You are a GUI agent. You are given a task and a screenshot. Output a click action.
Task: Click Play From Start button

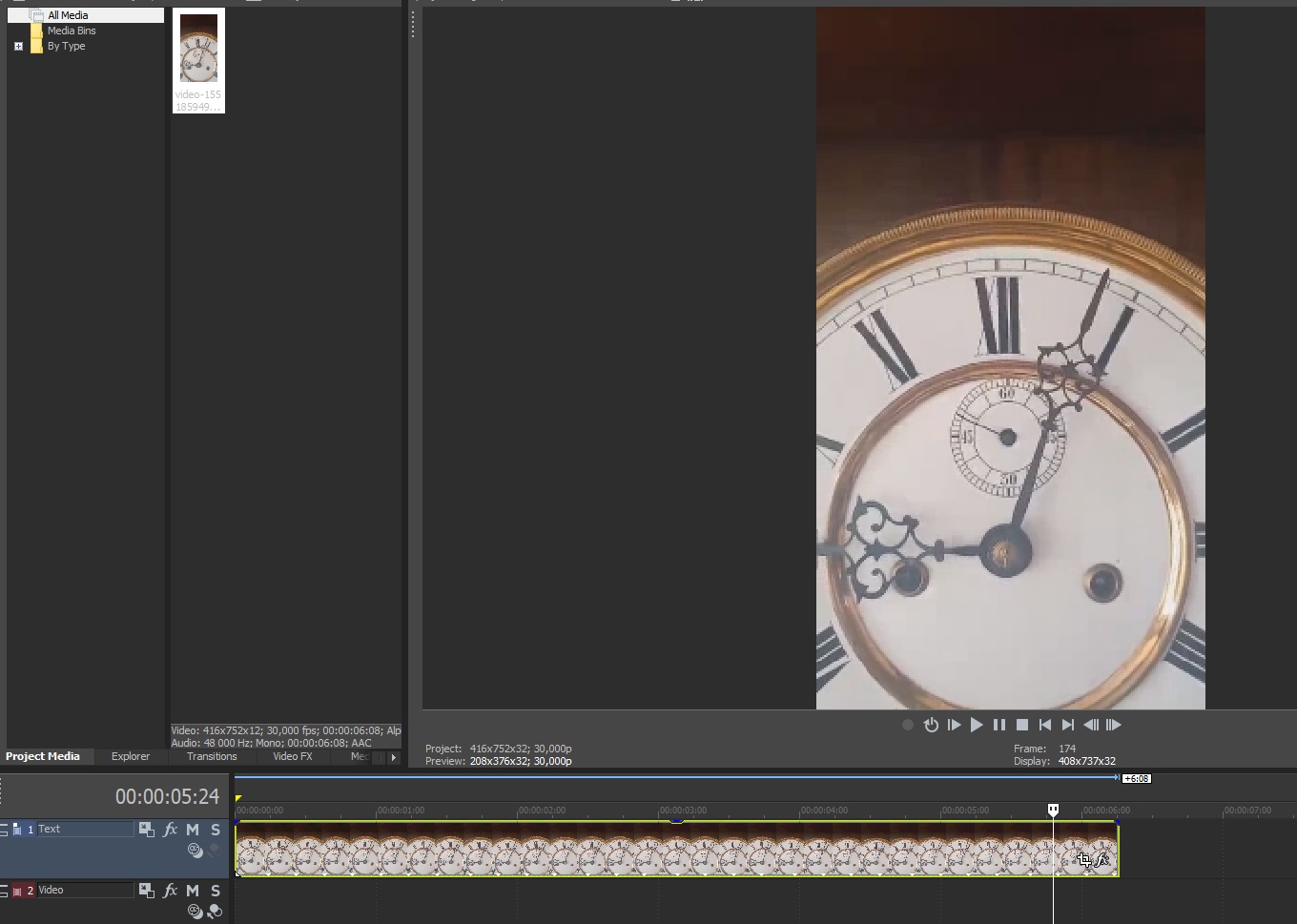tap(954, 725)
